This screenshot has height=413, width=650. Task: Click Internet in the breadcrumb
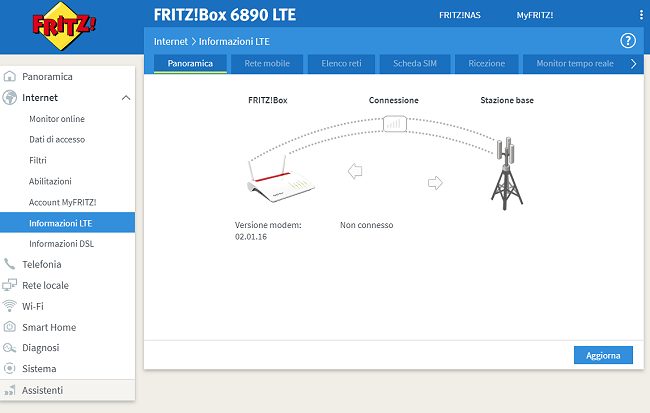pyautogui.click(x=170, y=41)
